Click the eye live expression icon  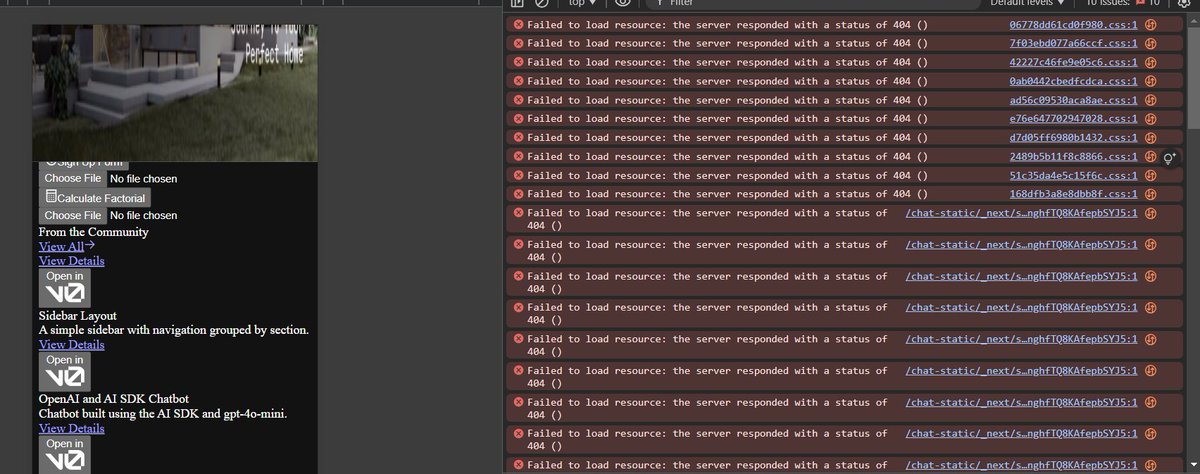click(x=621, y=3)
